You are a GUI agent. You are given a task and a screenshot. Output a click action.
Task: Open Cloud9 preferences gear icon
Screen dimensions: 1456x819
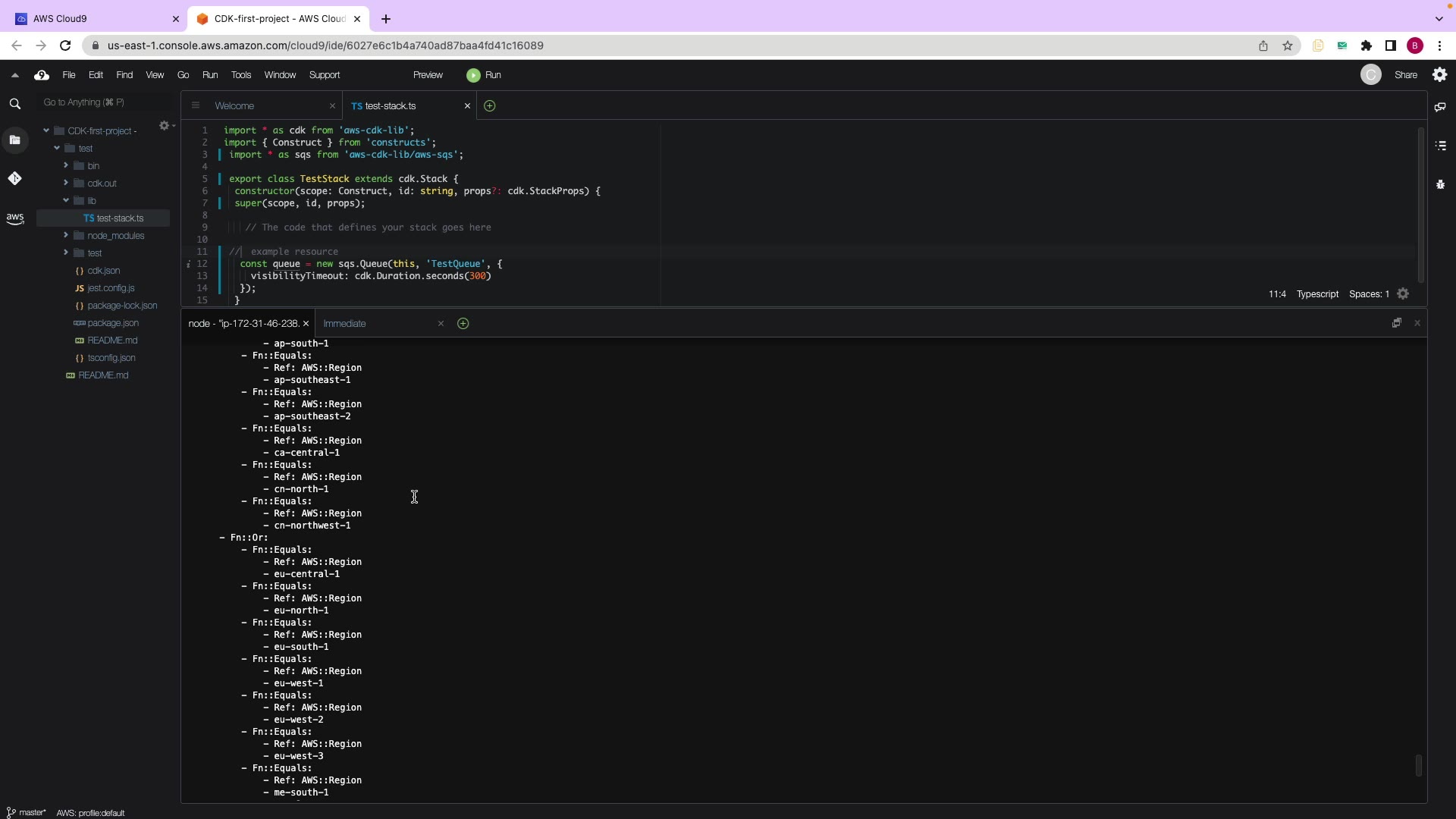[1439, 75]
